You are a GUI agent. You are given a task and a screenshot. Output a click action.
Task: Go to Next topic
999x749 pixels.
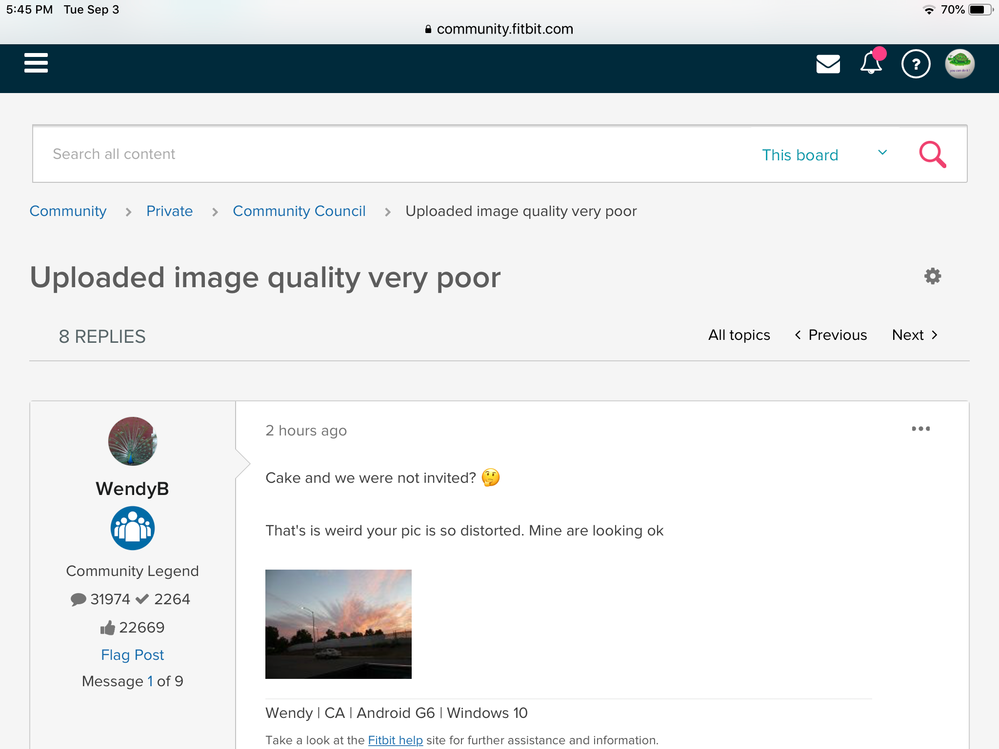[915, 335]
